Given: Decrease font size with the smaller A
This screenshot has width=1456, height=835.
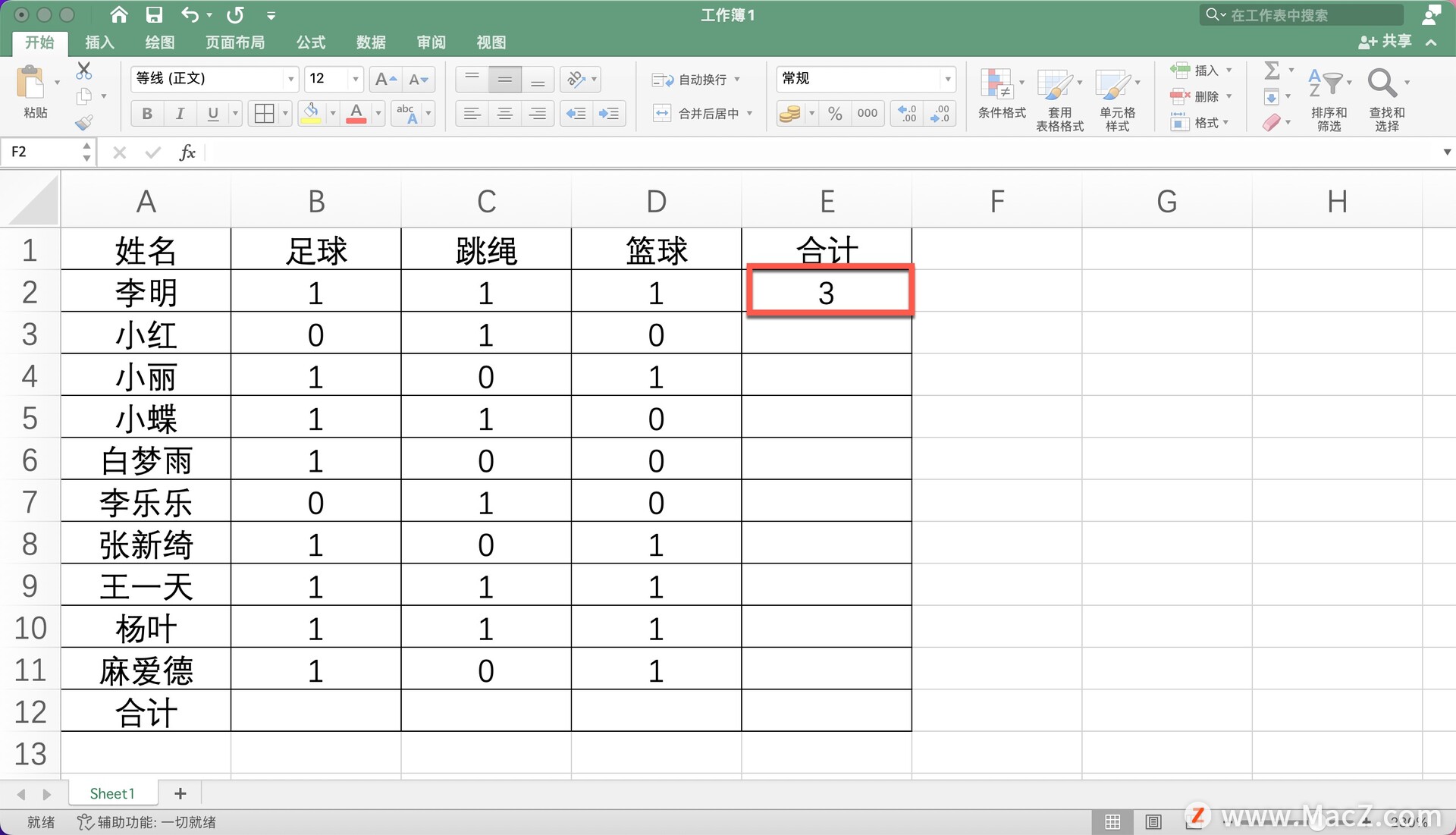Looking at the screenshot, I should click(x=419, y=79).
